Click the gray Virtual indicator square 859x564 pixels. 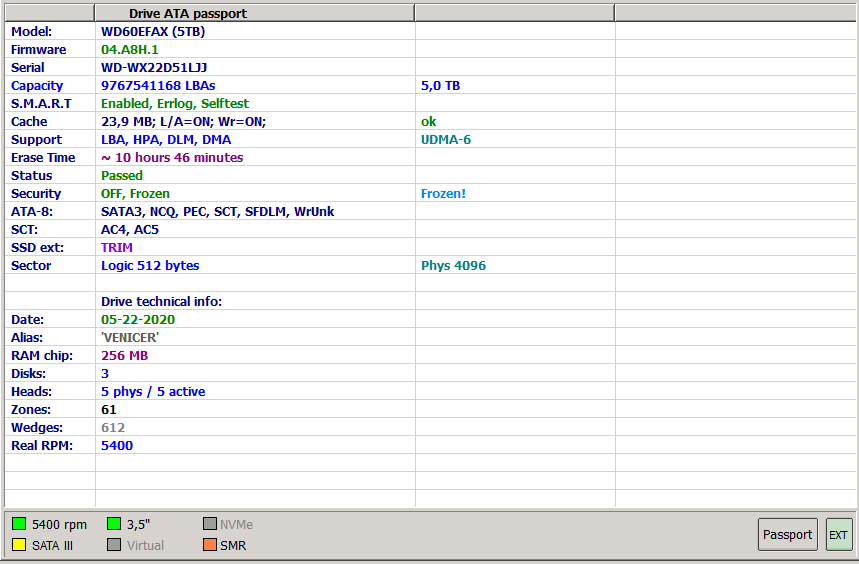pyautogui.click(x=114, y=545)
